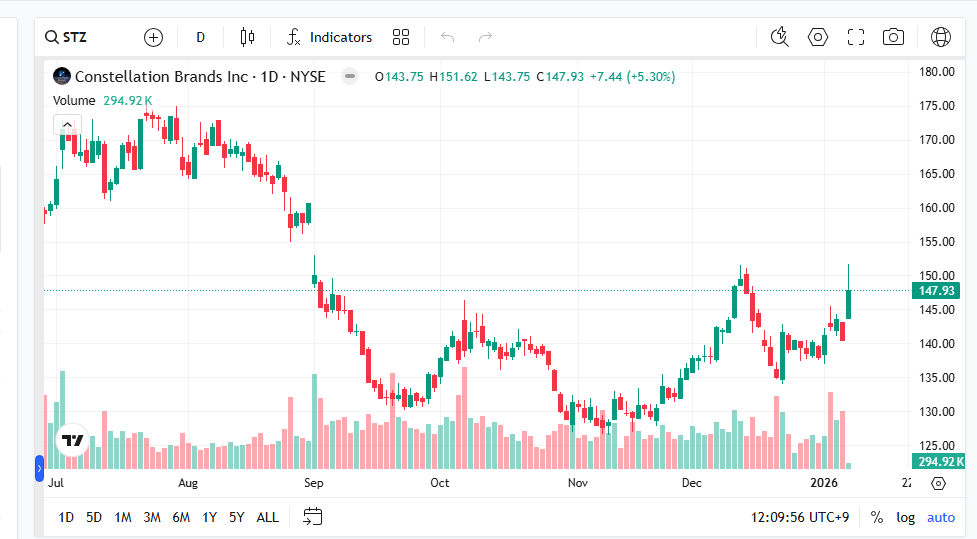Select the 5Y date range
The width and height of the screenshot is (977, 539).
236,517
